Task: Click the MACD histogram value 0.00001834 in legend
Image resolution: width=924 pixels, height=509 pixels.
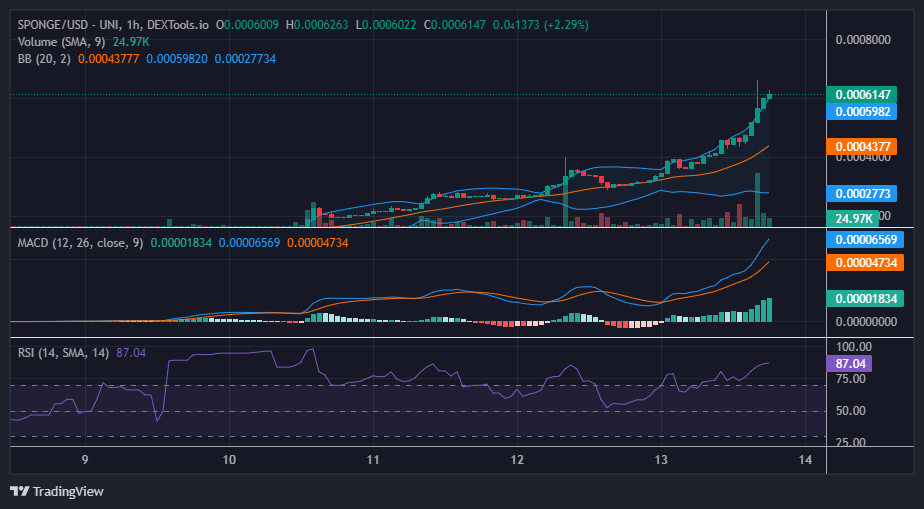Action: click(181, 243)
